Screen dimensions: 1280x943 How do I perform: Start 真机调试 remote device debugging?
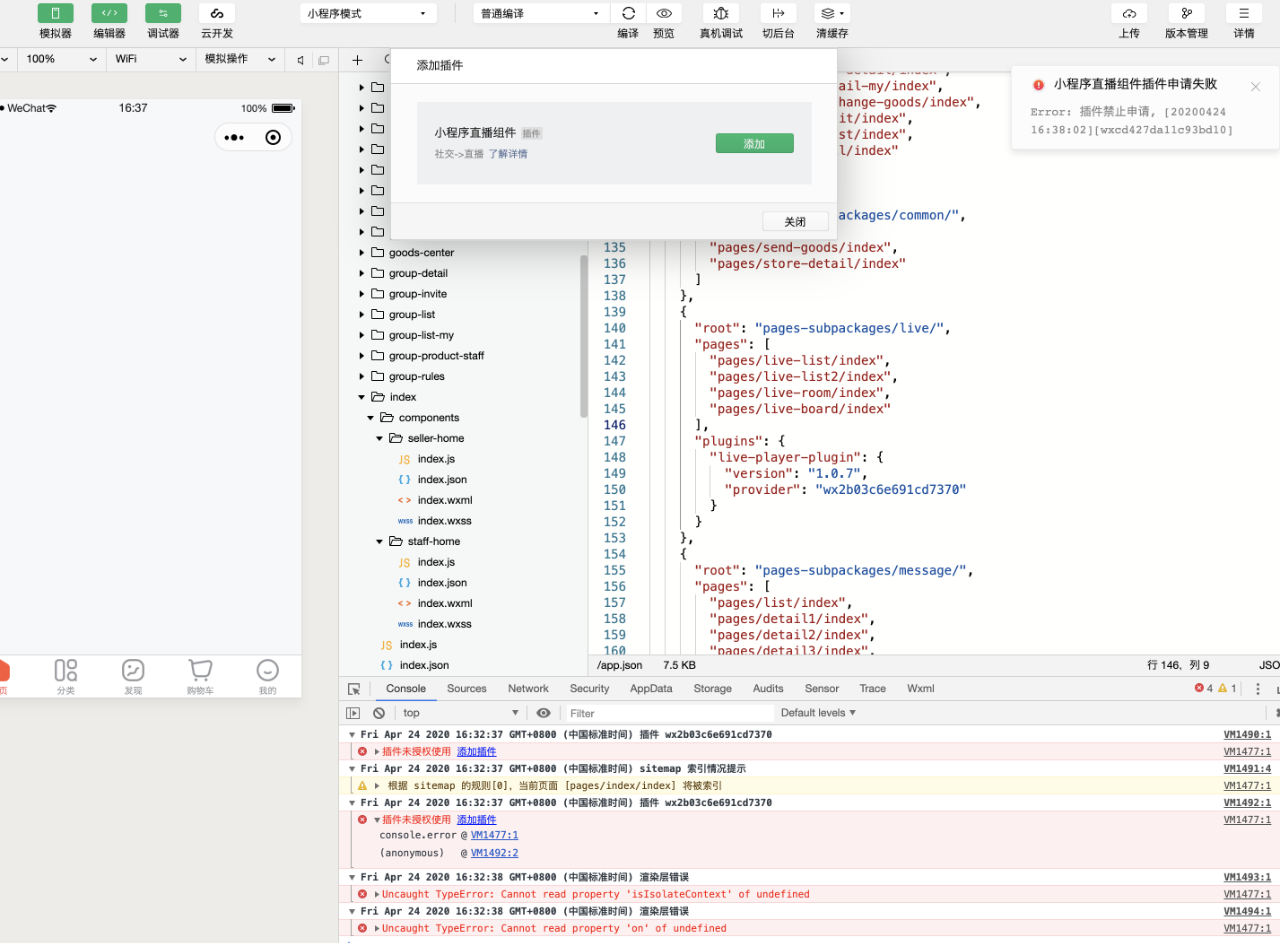point(721,13)
